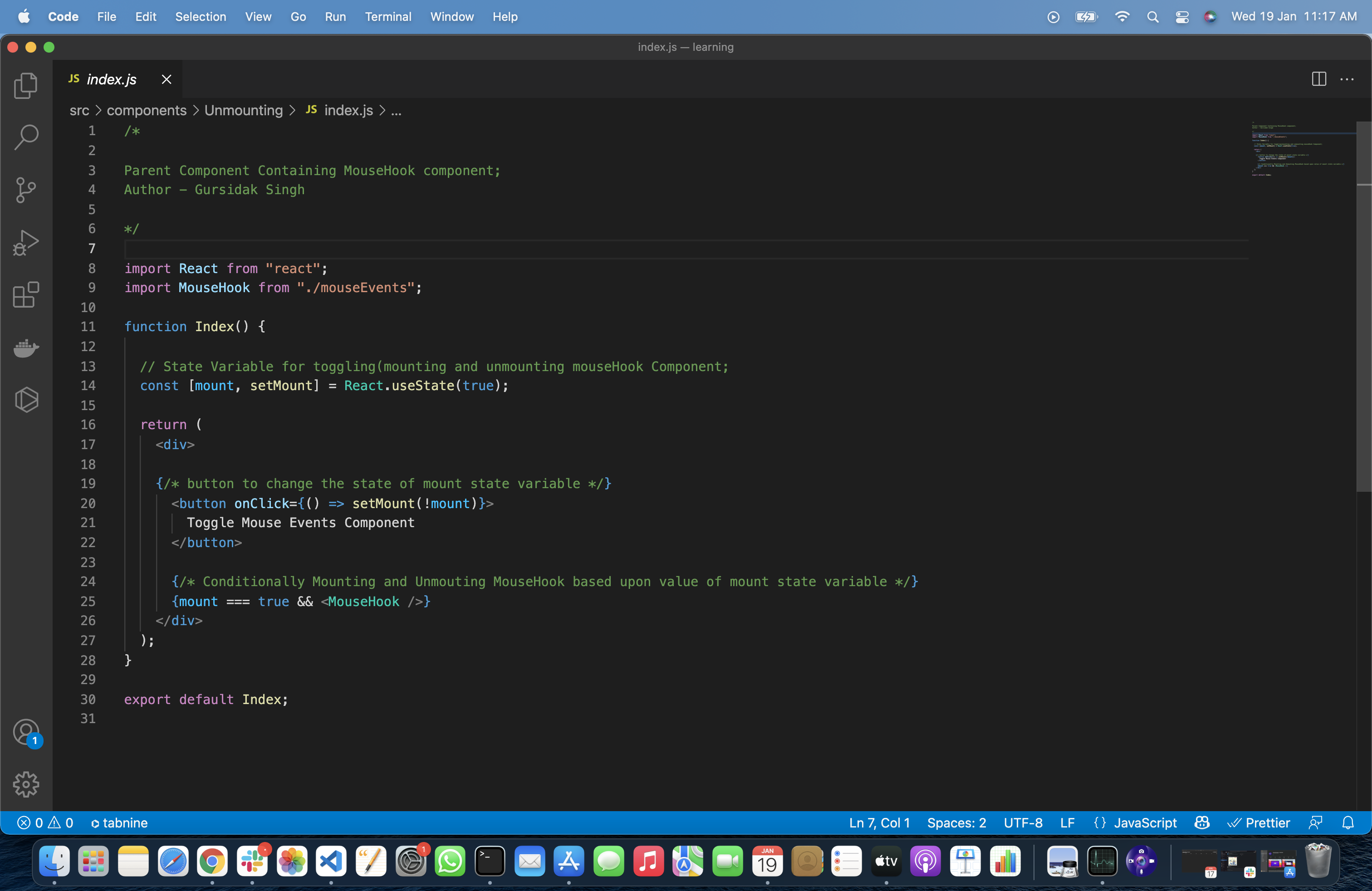Open the File menu
The height and width of the screenshot is (891, 1372).
[107, 16]
